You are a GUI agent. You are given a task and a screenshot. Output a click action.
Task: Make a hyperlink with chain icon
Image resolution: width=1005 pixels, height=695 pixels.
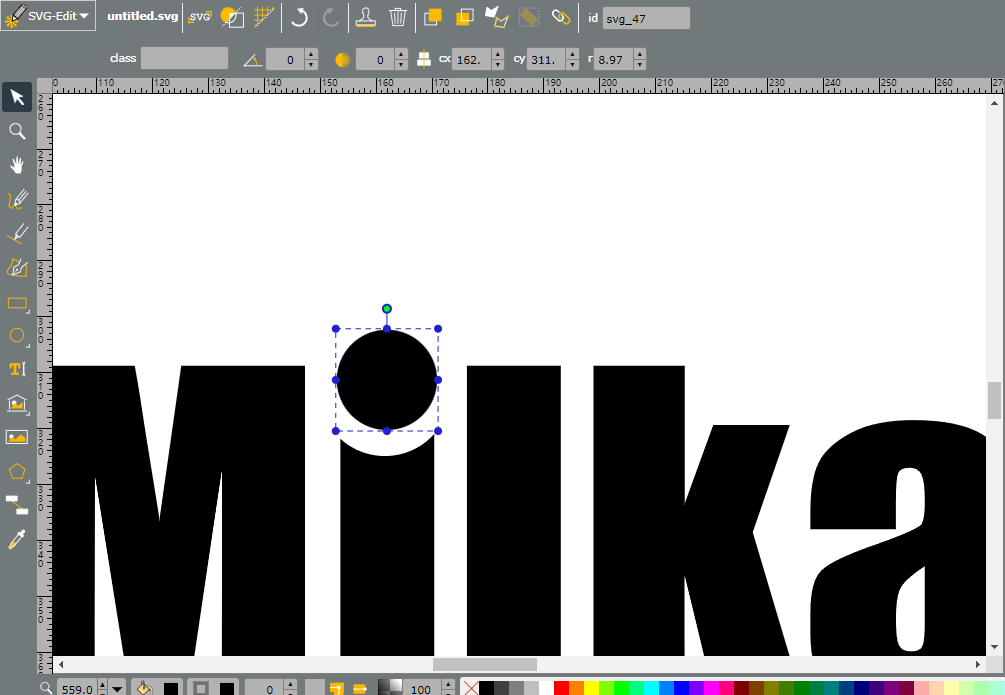coord(561,17)
